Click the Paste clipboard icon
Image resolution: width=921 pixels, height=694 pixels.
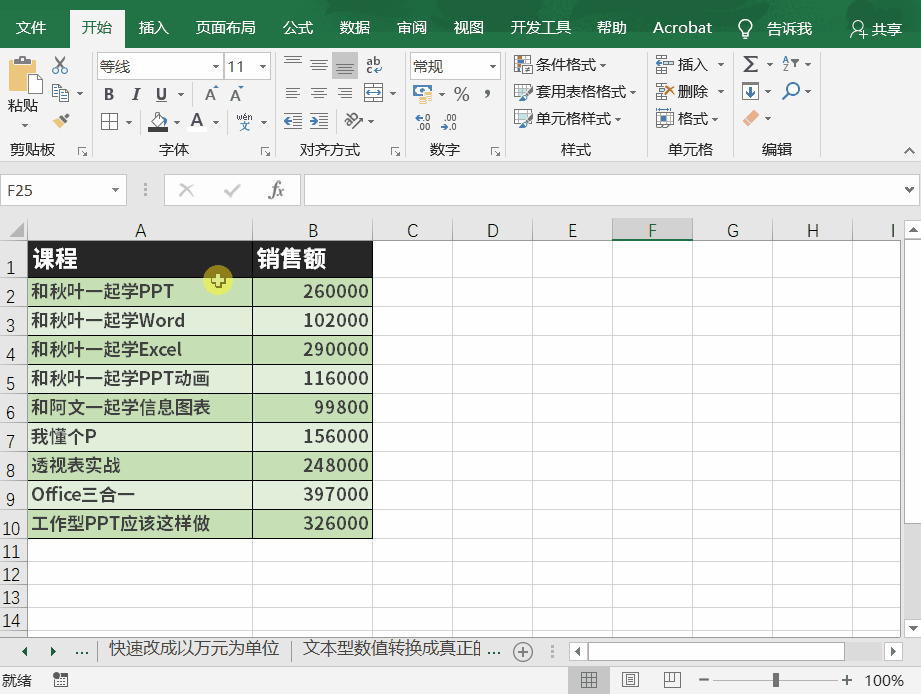(25, 75)
